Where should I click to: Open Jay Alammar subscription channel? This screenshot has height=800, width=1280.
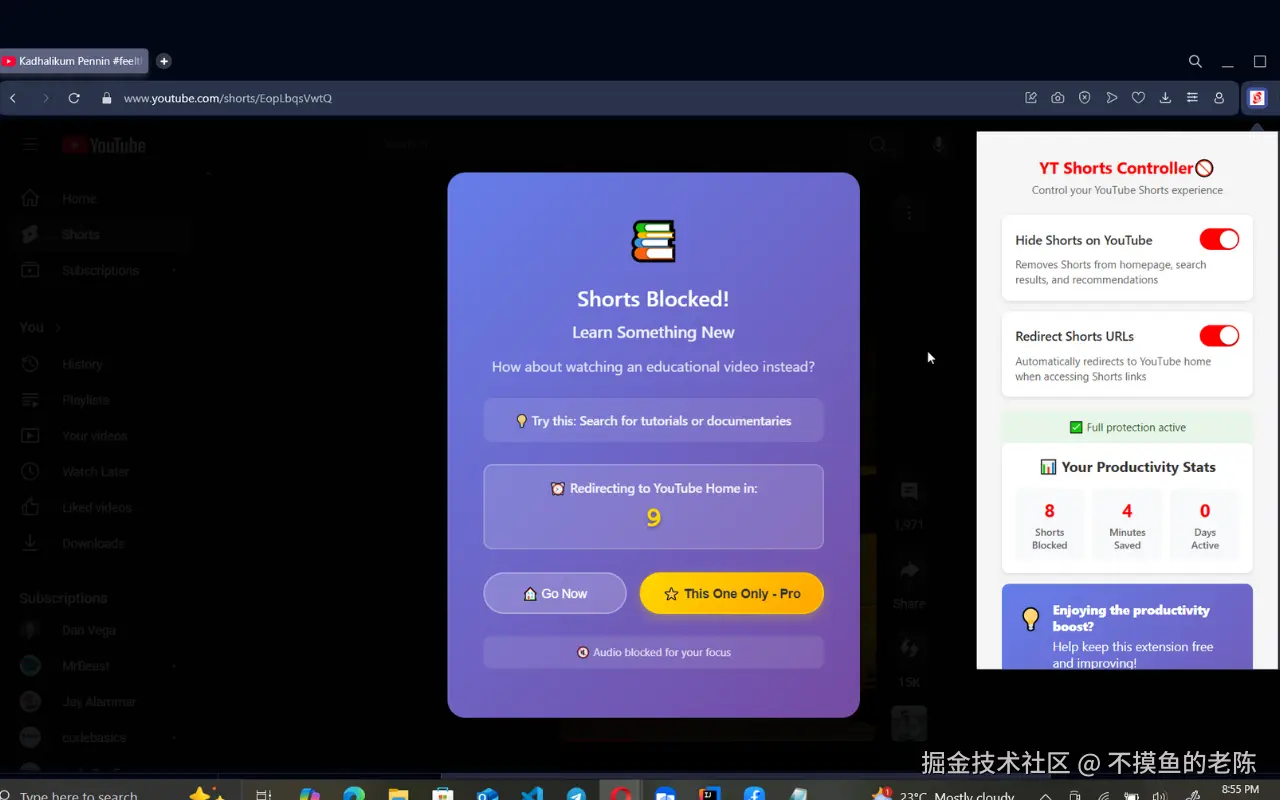(98, 702)
